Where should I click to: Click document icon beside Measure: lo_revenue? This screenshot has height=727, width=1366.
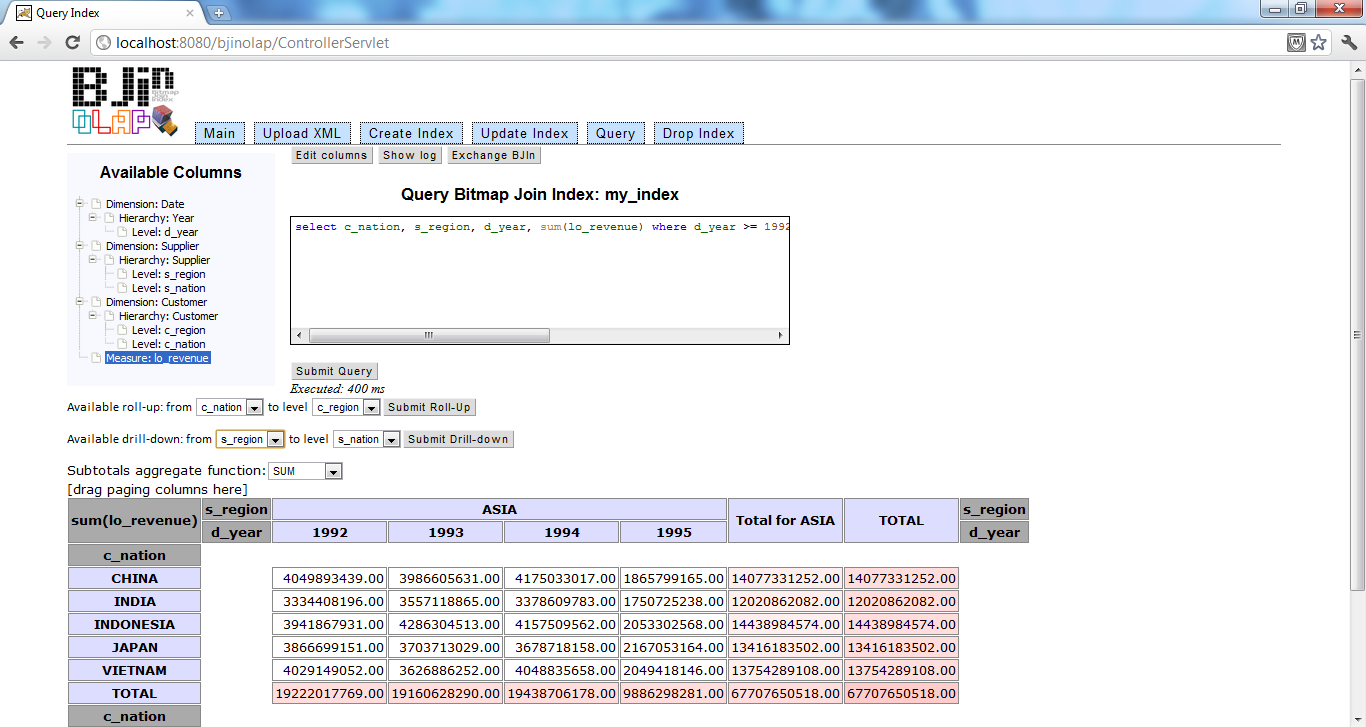[97, 358]
